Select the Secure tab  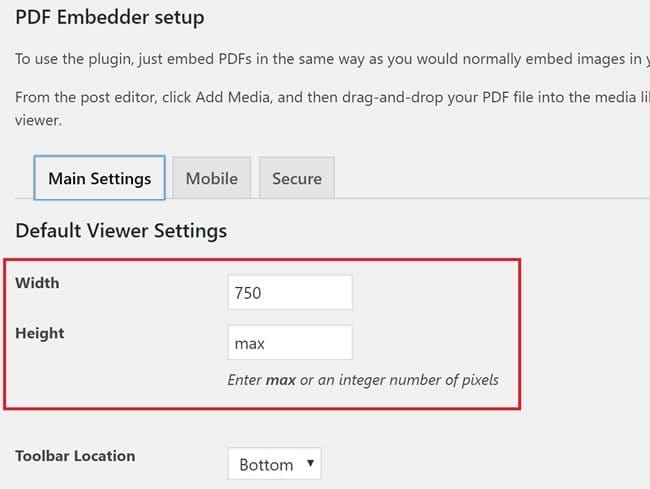pos(296,179)
